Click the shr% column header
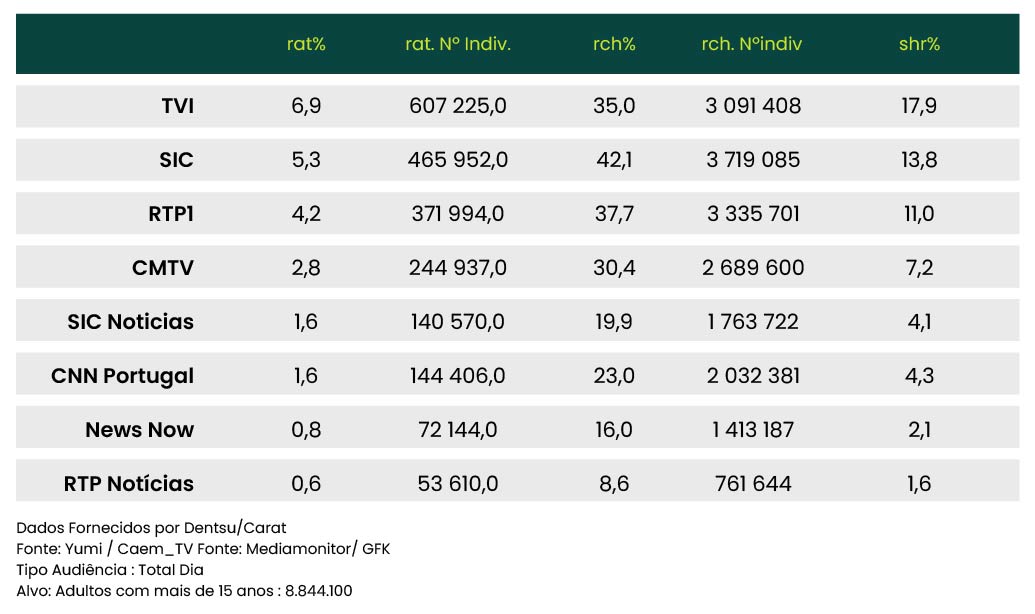 coord(919,44)
